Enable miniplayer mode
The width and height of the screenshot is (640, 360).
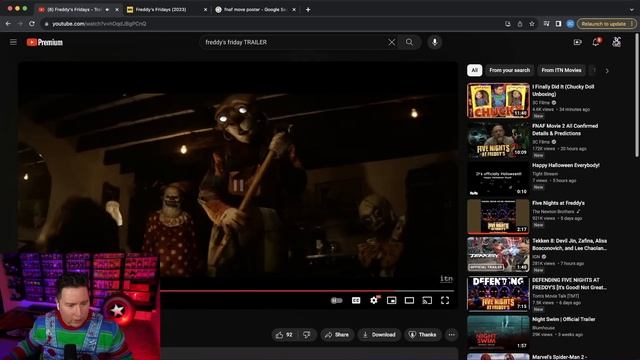[x=391, y=300]
